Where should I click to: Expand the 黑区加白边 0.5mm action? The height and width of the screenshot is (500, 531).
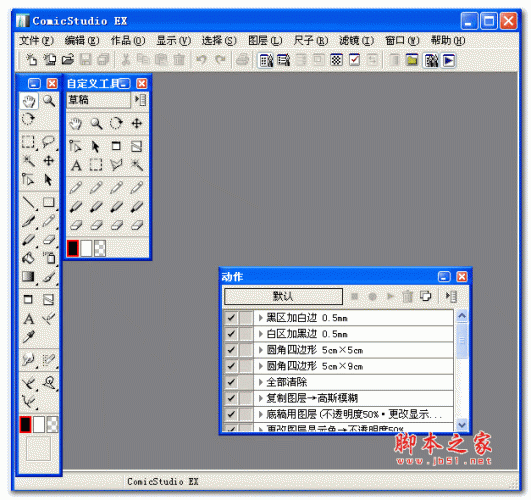260,318
